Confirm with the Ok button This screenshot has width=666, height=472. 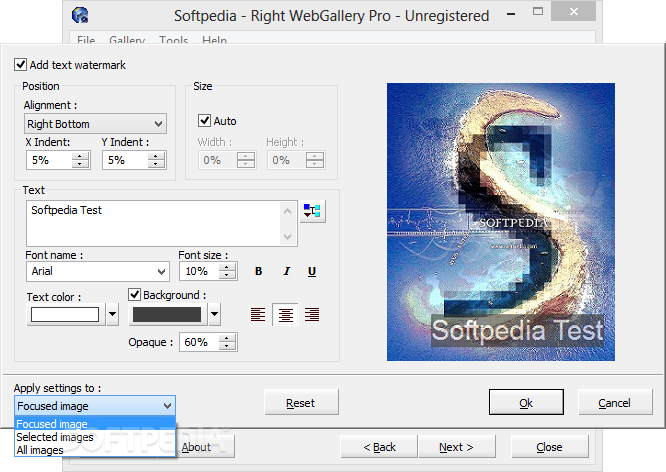526,402
